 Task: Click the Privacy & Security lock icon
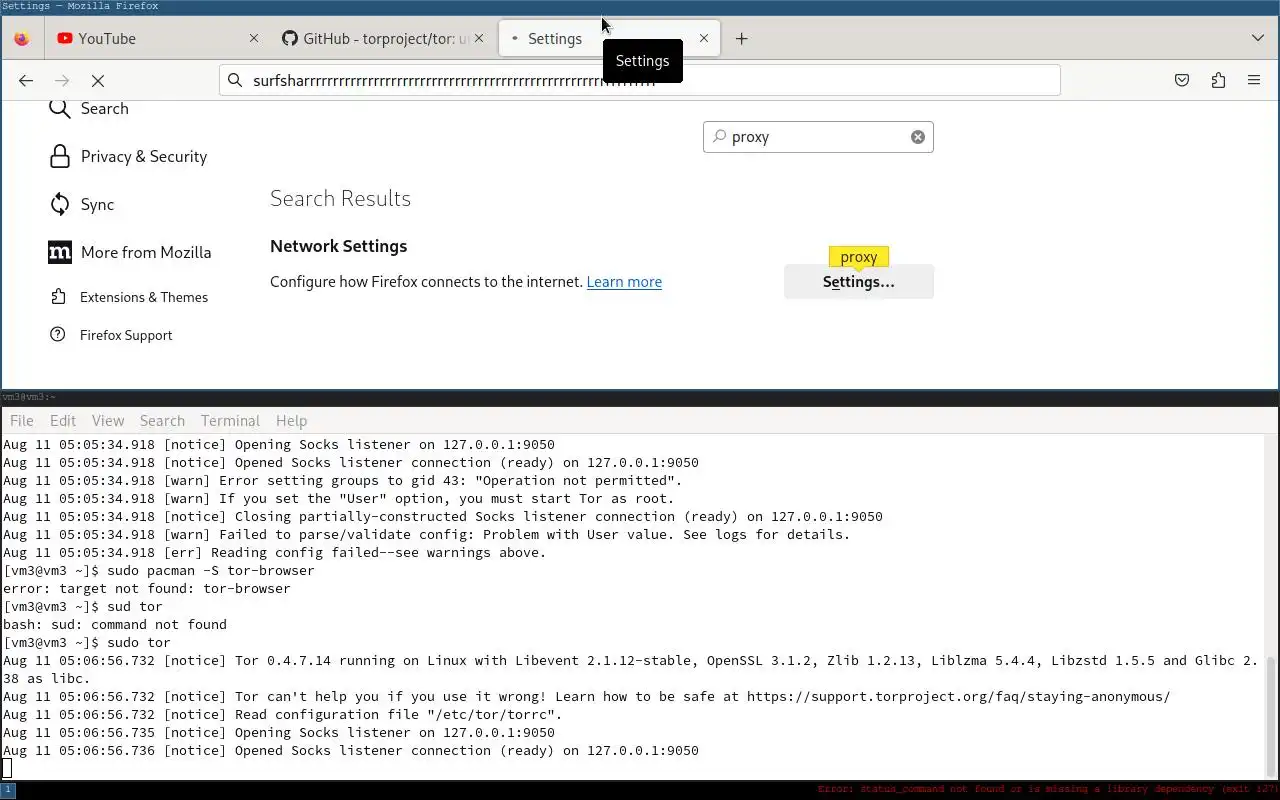pos(60,156)
